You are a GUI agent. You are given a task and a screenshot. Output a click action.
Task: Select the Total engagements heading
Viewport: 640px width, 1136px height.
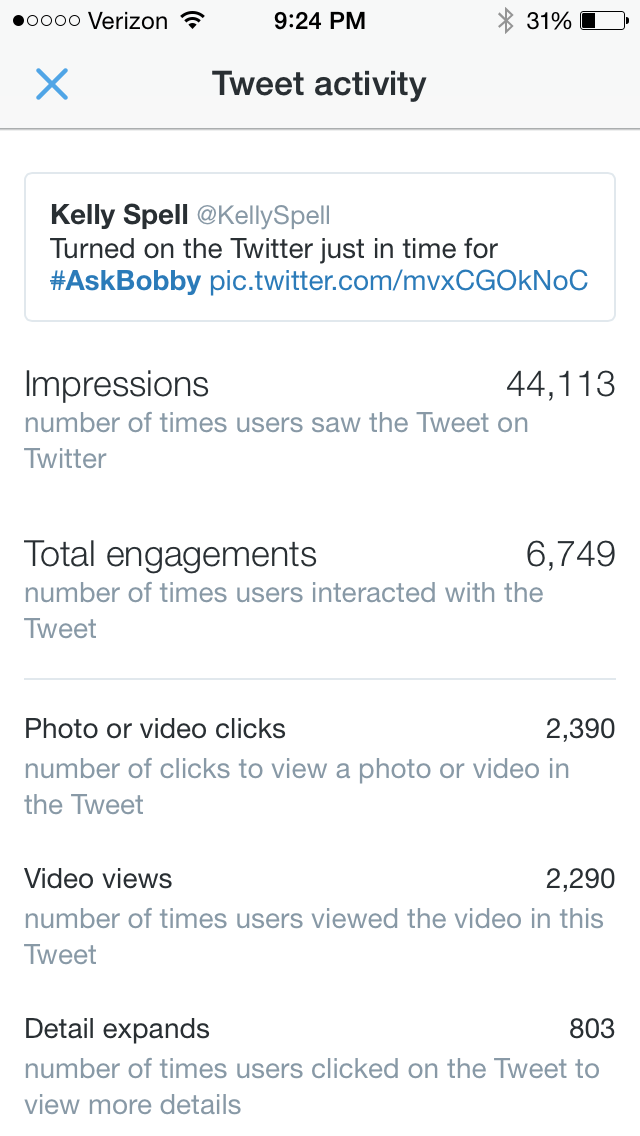(x=170, y=555)
